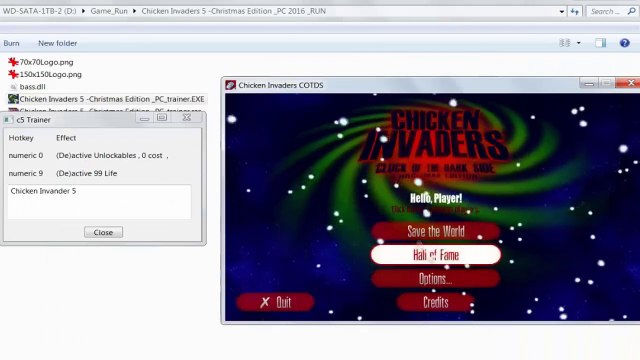640x360 pixels.
Task: Click New folder in the Explorer toolbar
Action: click(58, 43)
